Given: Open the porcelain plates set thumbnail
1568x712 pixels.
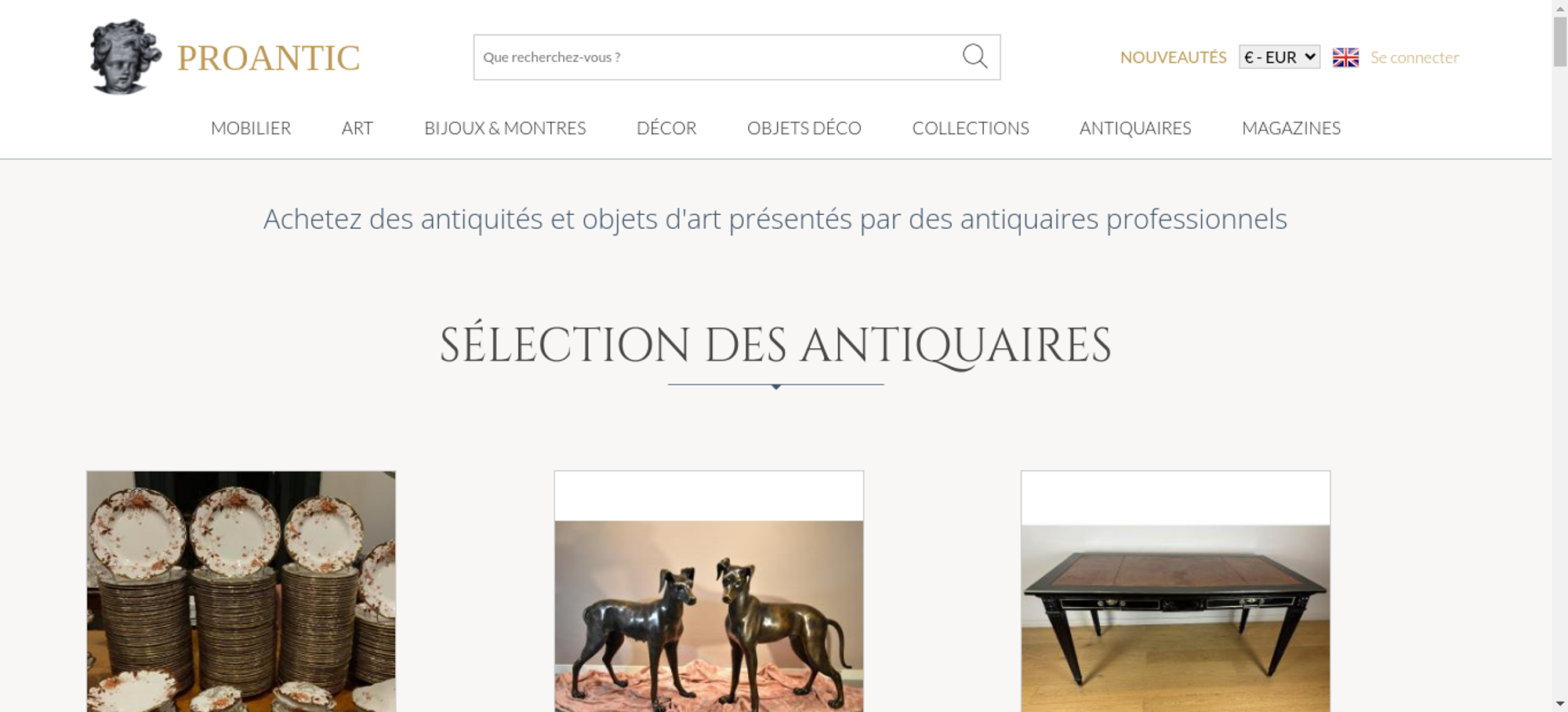Looking at the screenshot, I should click(241, 591).
